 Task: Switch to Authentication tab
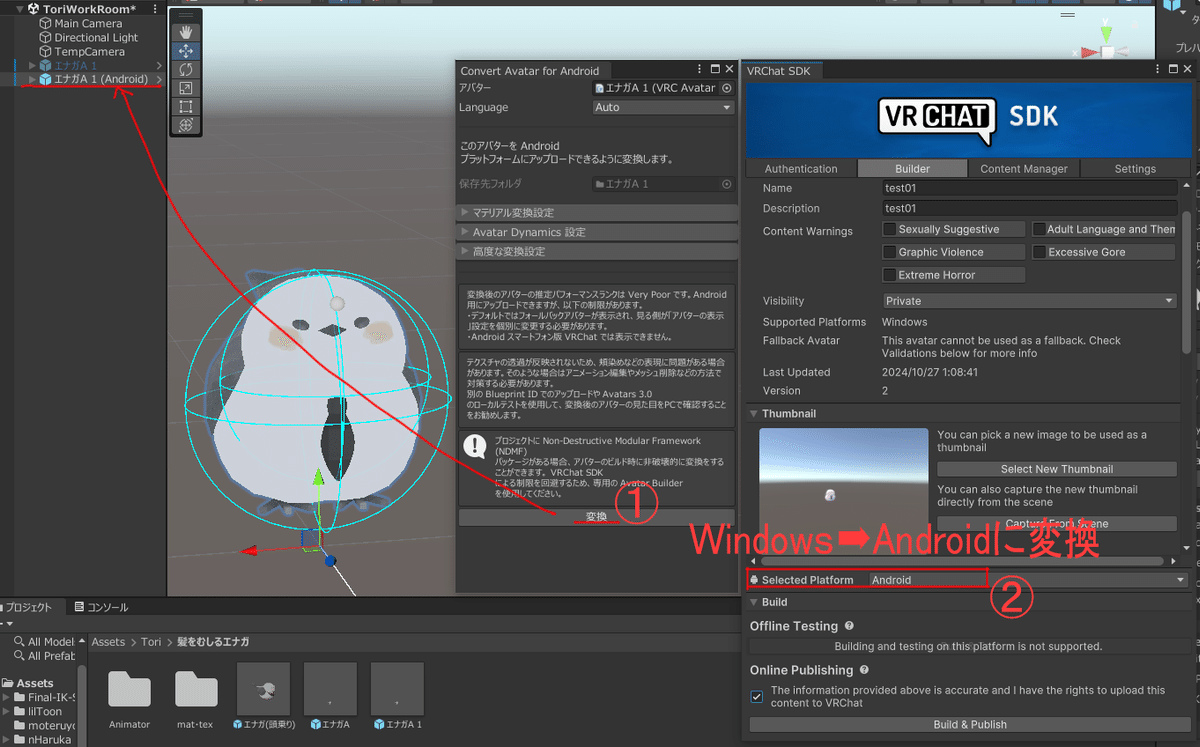point(801,169)
